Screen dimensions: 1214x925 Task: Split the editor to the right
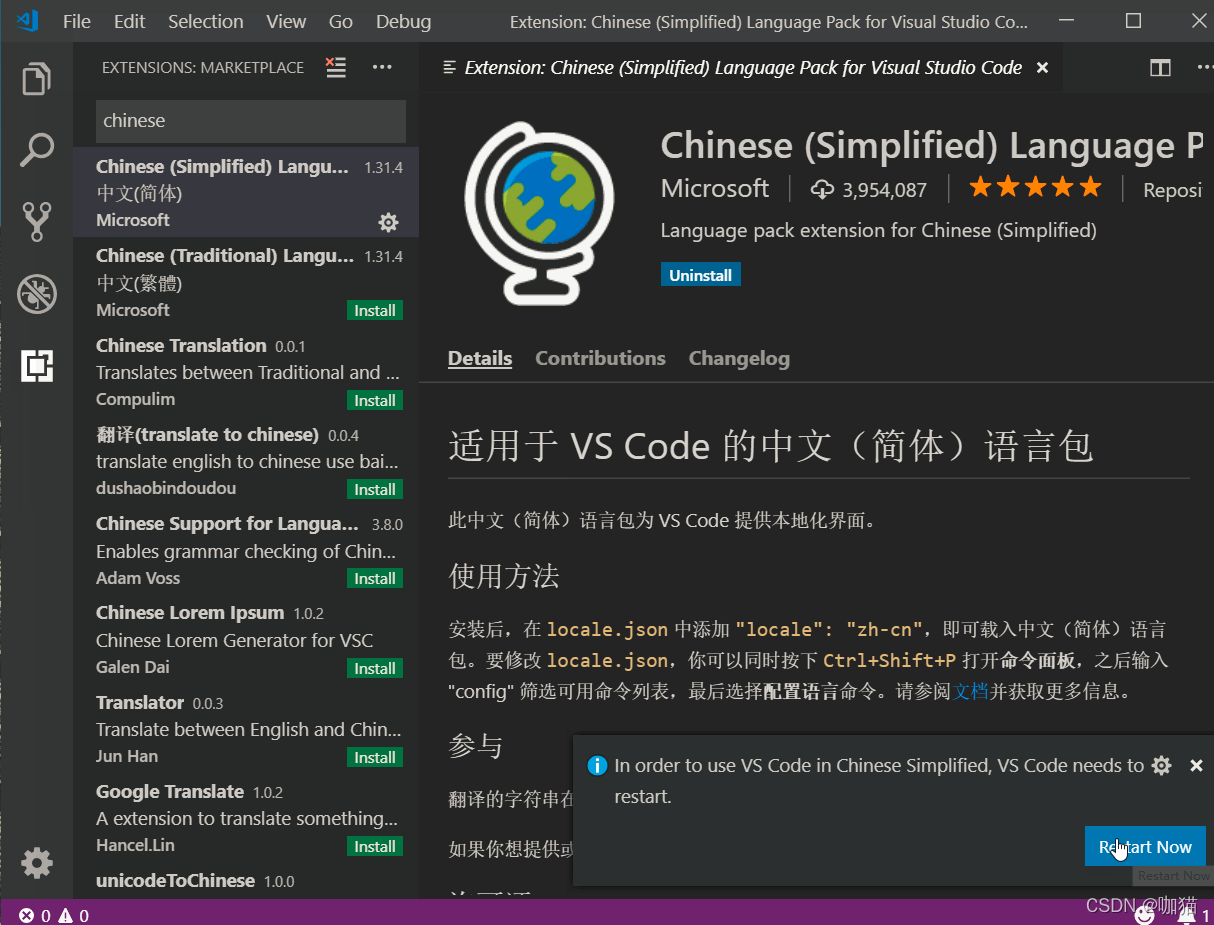(x=1160, y=68)
